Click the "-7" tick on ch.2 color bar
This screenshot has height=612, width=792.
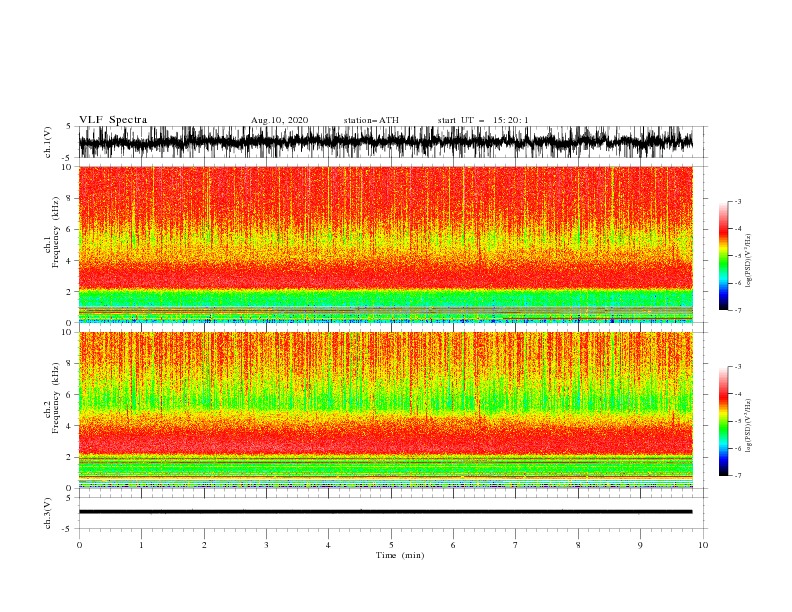[x=737, y=476]
